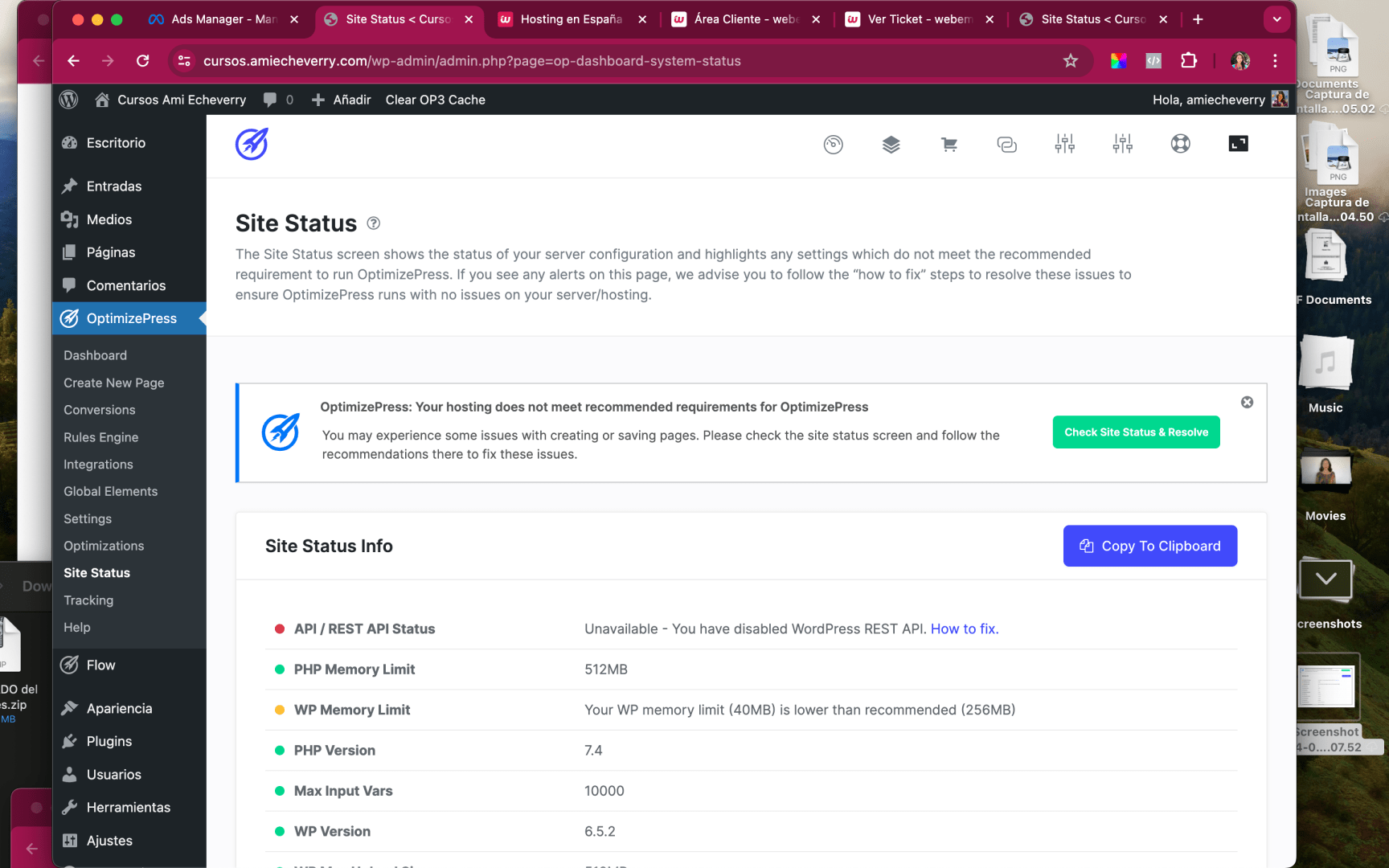
Task: Open Tracking submenu item
Action: [x=88, y=600]
